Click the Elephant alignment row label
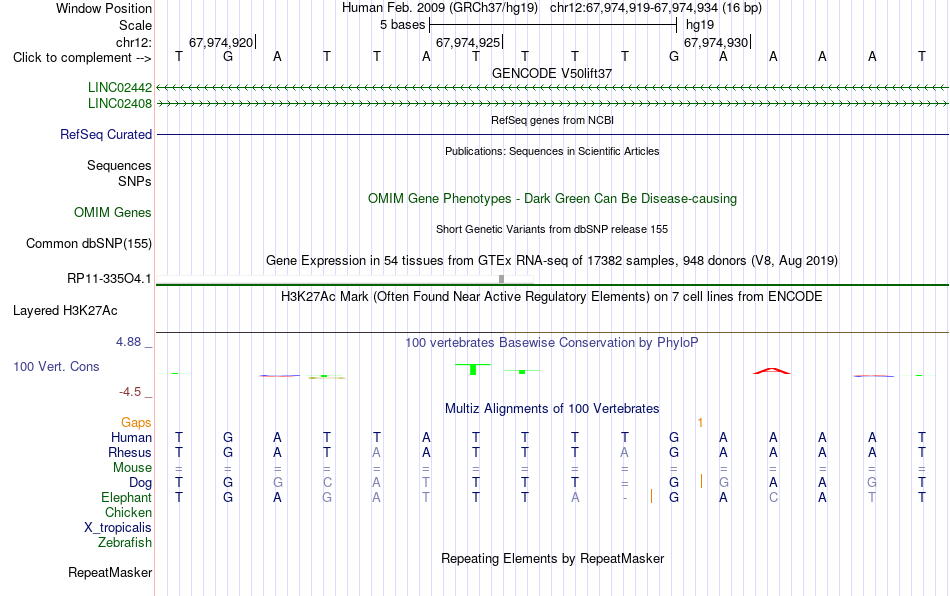This screenshot has width=950, height=596. pos(126,497)
